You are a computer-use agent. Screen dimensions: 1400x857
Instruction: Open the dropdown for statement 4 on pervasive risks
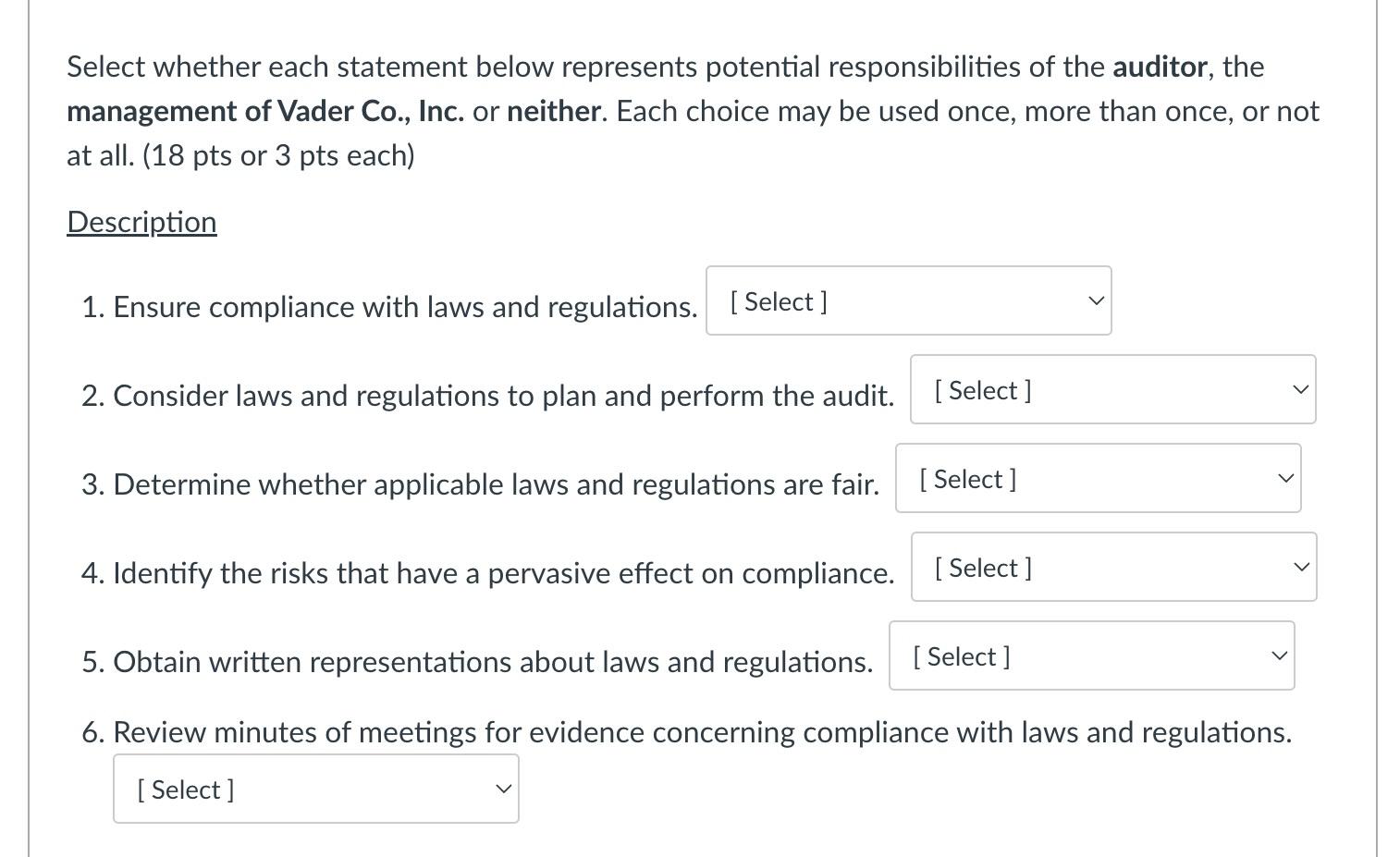point(1113,567)
